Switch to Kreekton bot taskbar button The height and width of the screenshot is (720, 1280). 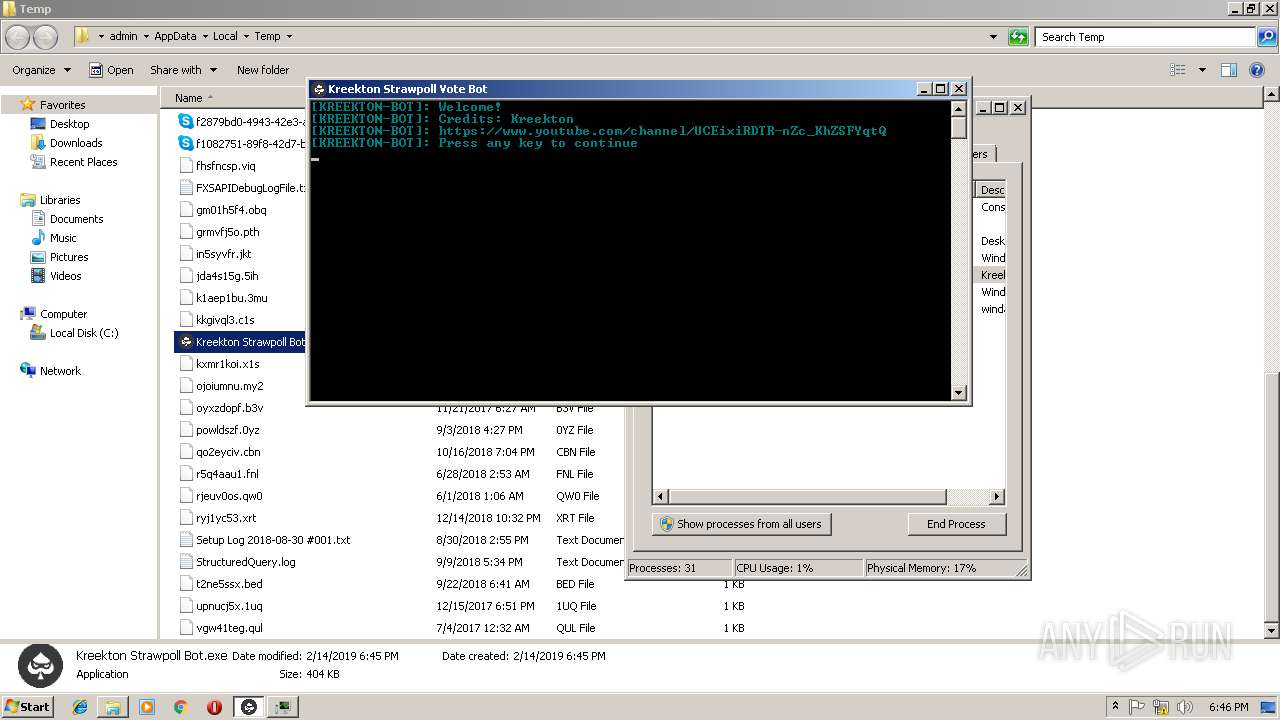point(249,707)
